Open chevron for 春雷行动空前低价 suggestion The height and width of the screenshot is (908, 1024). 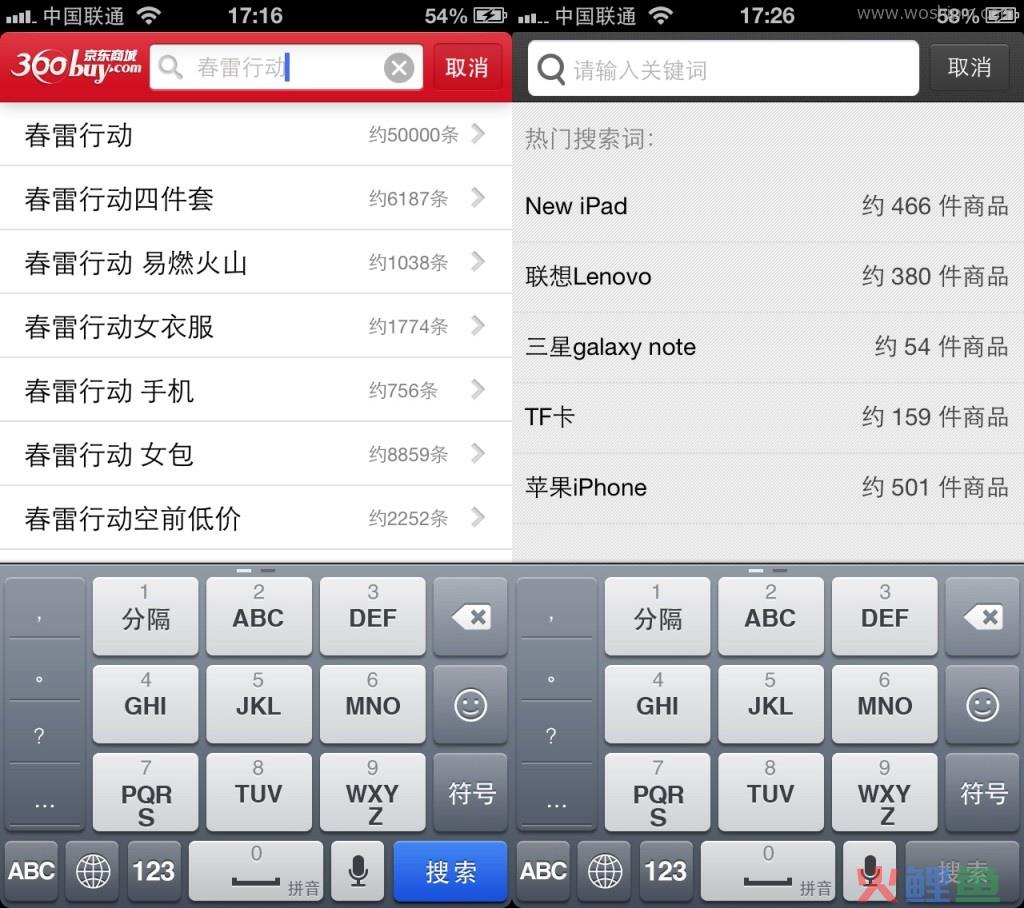pyautogui.click(x=478, y=517)
